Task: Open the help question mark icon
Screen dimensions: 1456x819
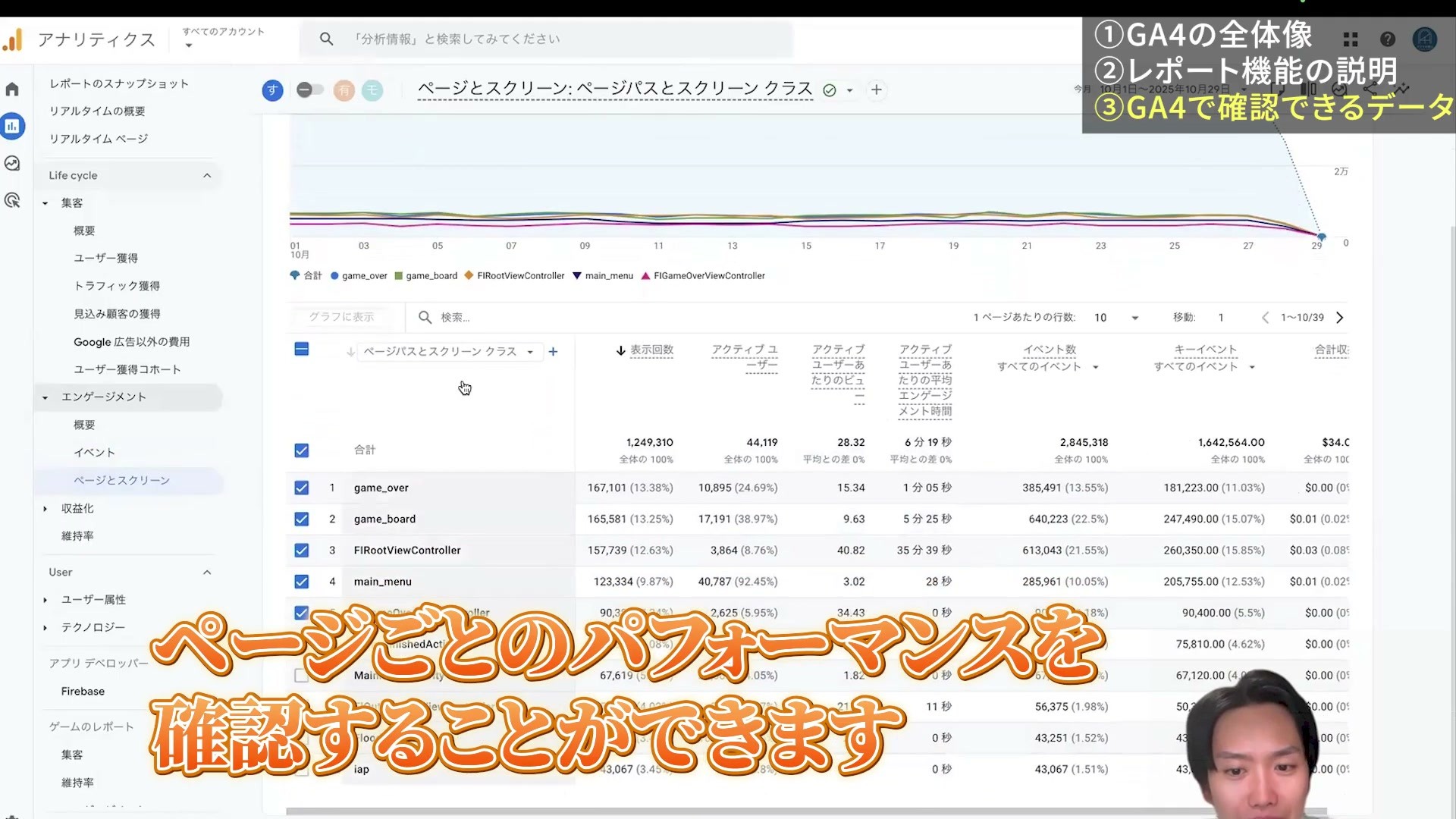Action: tap(1388, 39)
